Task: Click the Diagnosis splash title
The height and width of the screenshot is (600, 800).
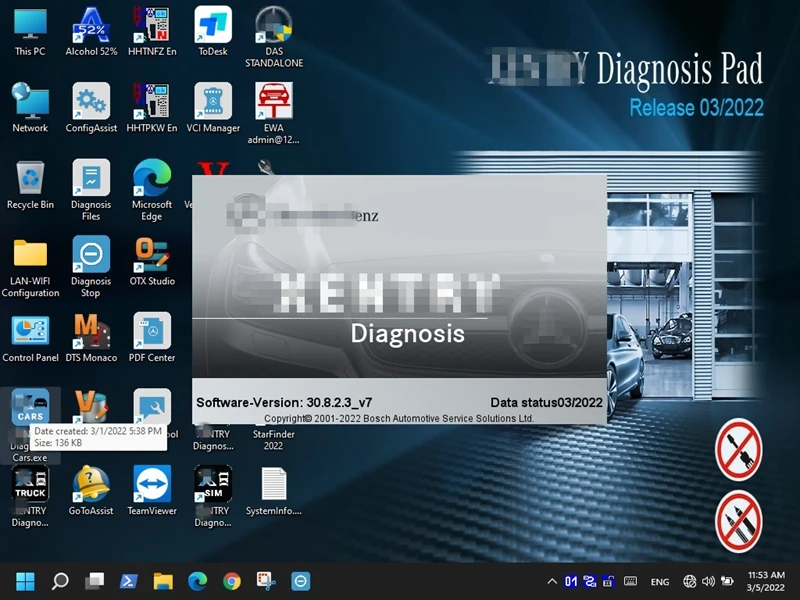Action: (408, 334)
